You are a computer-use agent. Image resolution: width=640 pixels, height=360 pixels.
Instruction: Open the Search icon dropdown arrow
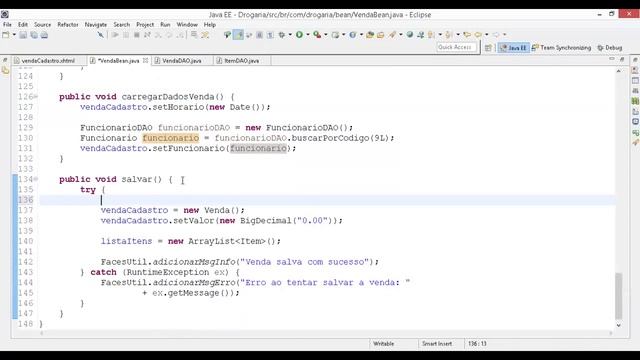pos(401,35)
